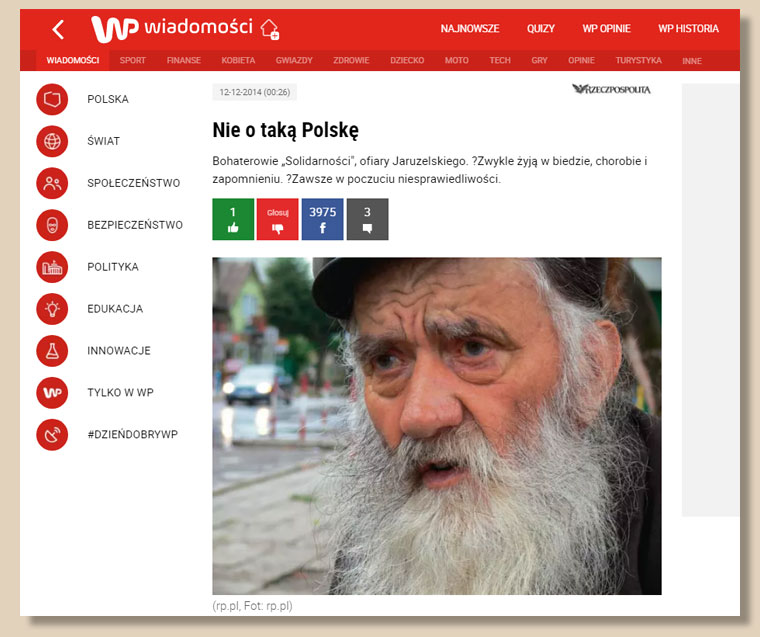Open the Społeczeństwo people icon

point(52,183)
